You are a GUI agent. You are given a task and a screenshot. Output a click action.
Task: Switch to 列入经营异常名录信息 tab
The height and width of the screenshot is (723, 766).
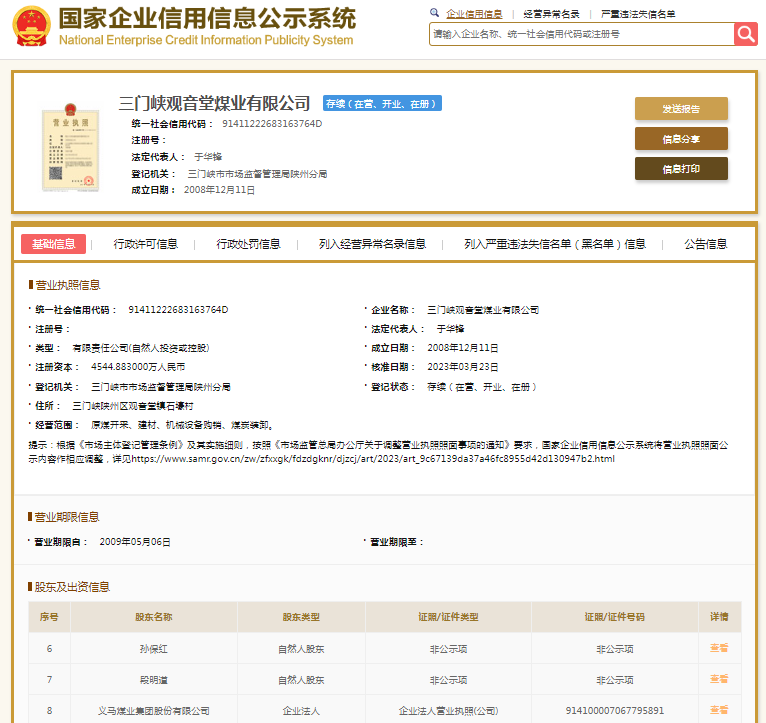click(372, 244)
